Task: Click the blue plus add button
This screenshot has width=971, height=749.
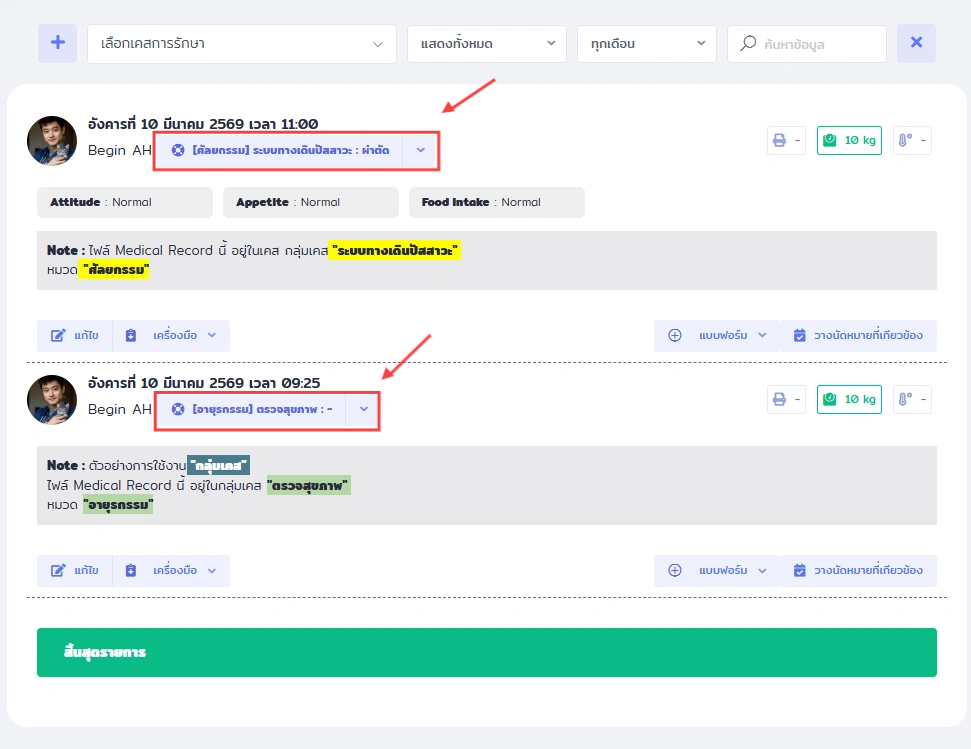Action: tap(57, 43)
